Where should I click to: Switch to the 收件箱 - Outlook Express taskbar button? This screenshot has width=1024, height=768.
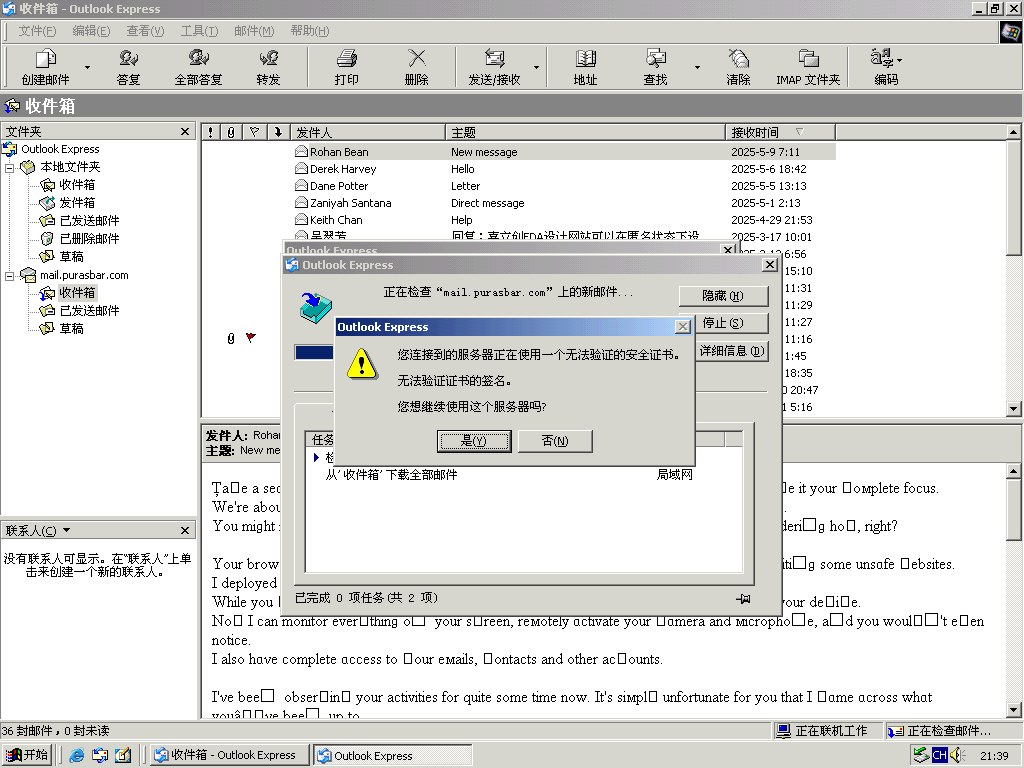(229, 755)
